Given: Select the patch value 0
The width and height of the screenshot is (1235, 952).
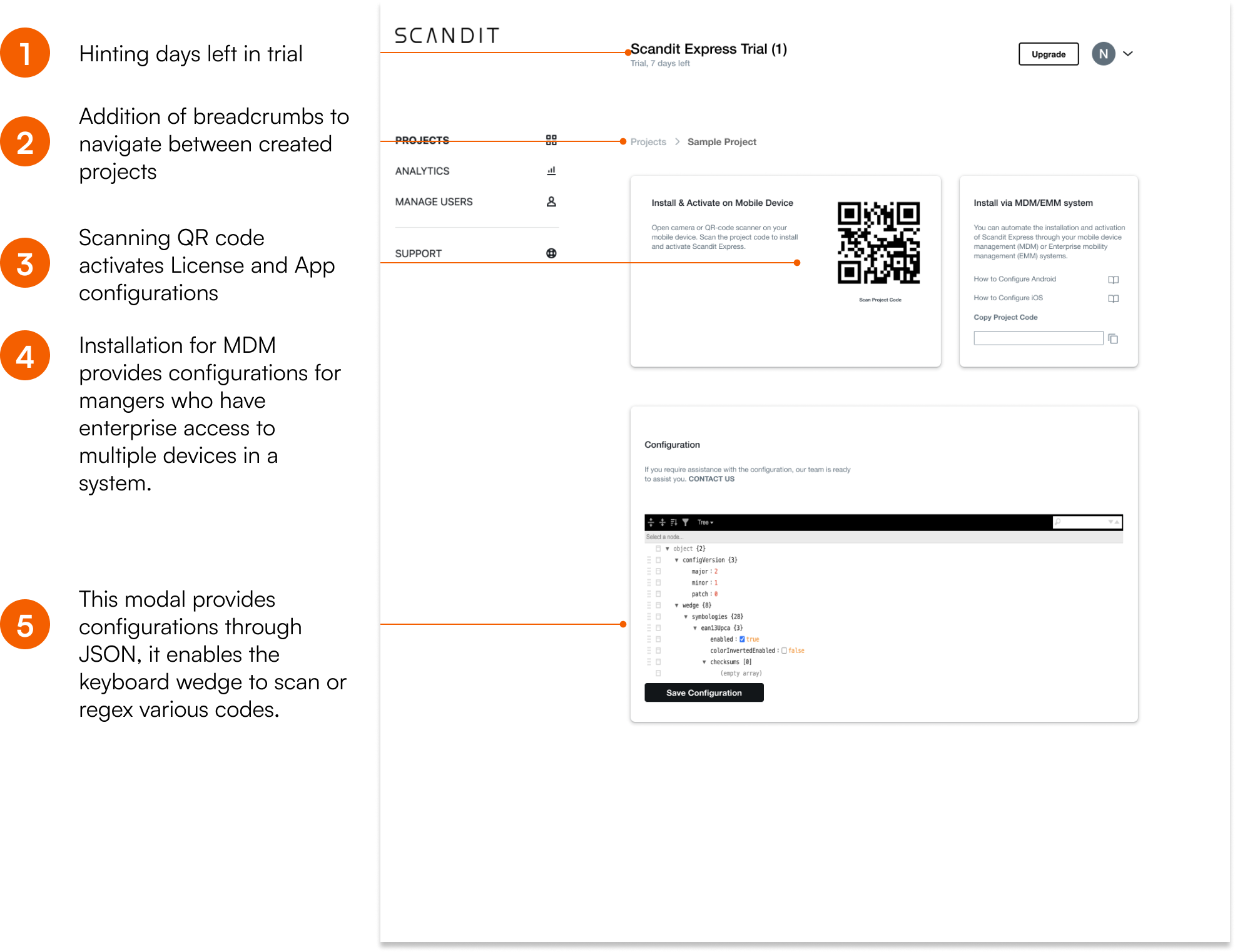Looking at the screenshot, I should tap(716, 594).
